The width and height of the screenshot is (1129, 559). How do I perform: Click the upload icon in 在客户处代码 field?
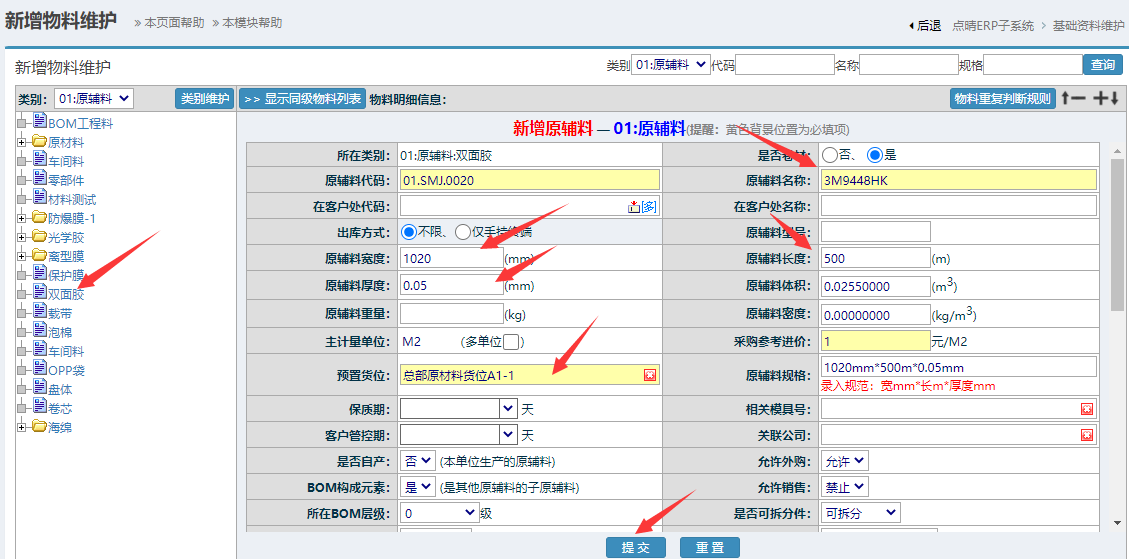click(633, 206)
